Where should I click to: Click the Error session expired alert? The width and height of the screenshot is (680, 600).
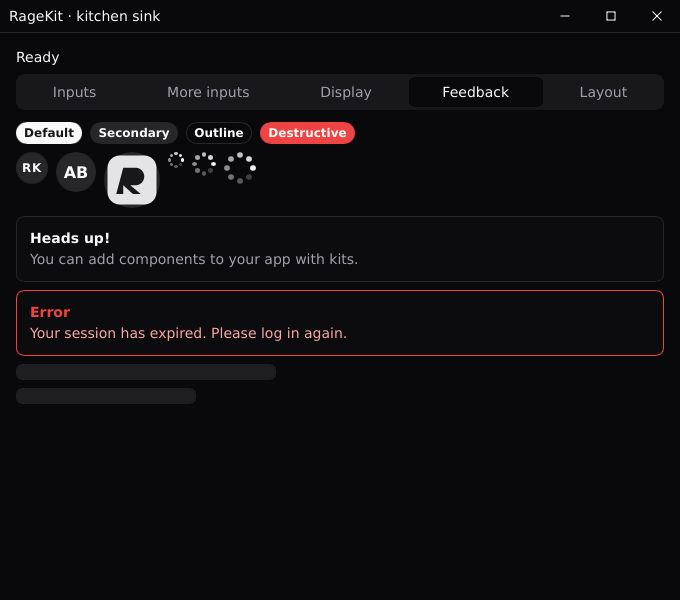tap(340, 323)
